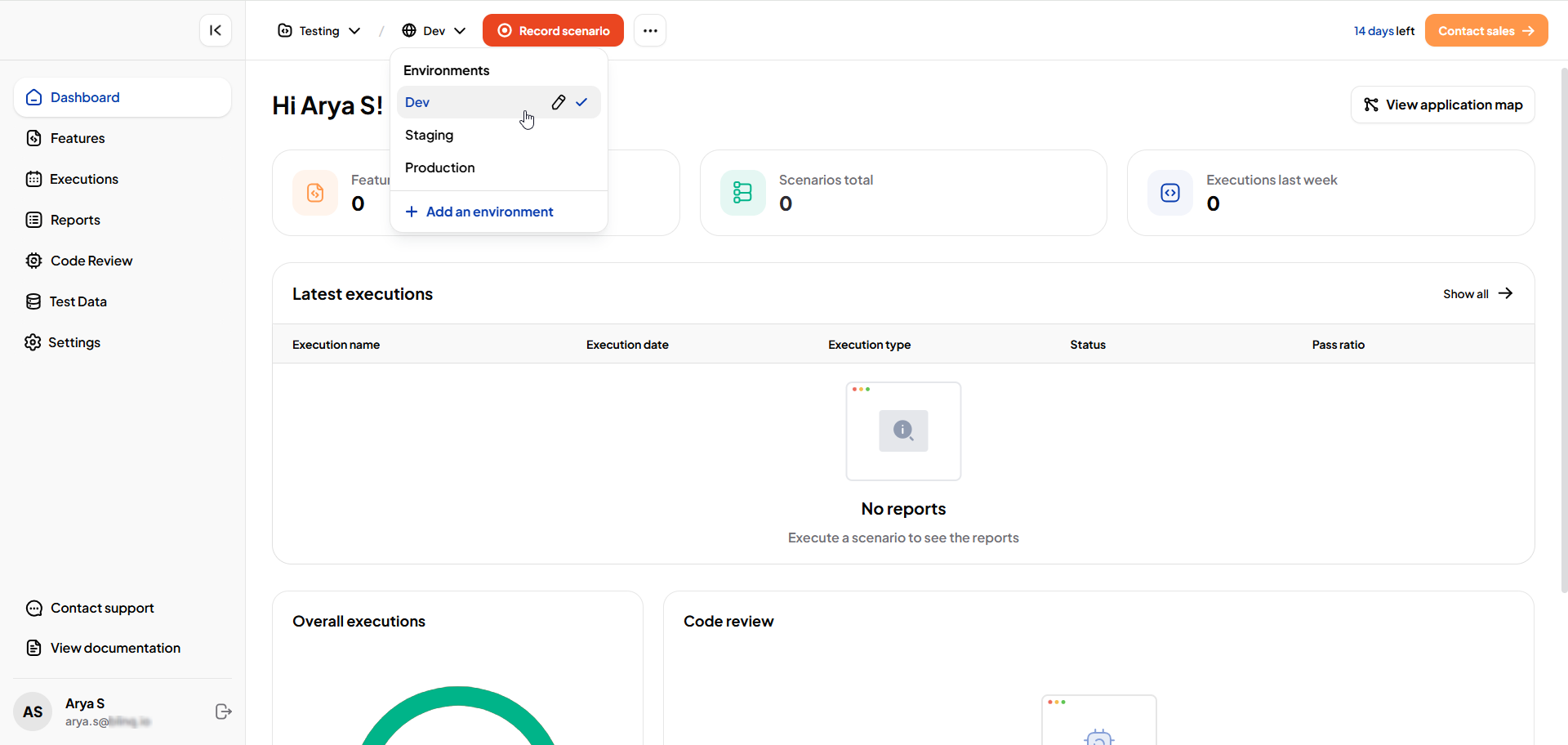Open Code Review from the sidebar

[x=91, y=261]
